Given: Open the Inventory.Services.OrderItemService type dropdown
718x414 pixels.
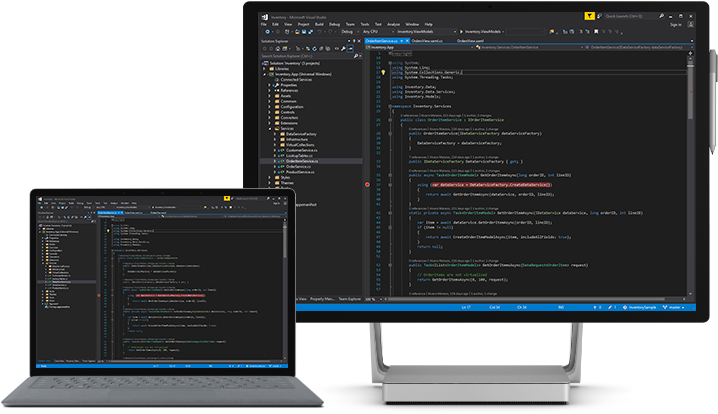Looking at the screenshot, I should click(x=530, y=47).
